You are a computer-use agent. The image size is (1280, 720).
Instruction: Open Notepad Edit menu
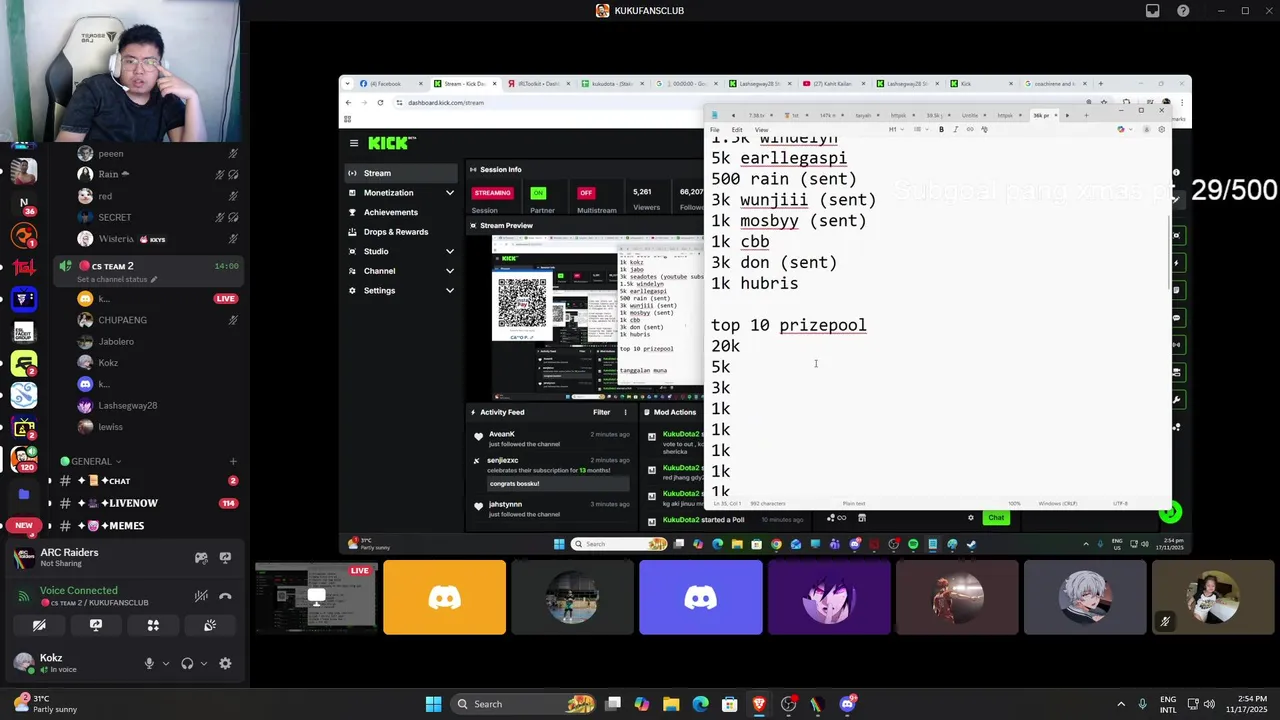coord(737,129)
